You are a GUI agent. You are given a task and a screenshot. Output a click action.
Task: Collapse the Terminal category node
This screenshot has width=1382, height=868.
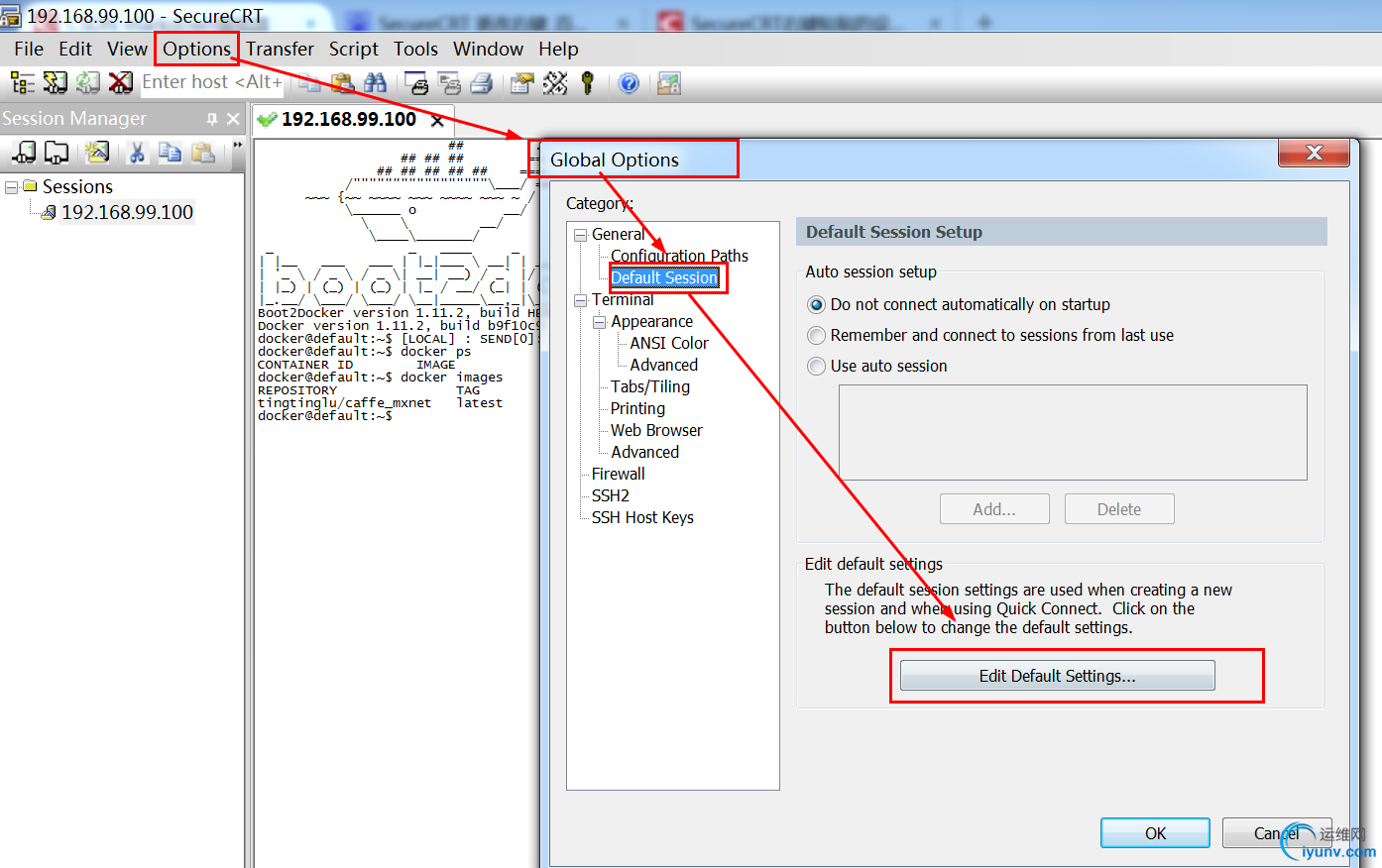click(581, 300)
